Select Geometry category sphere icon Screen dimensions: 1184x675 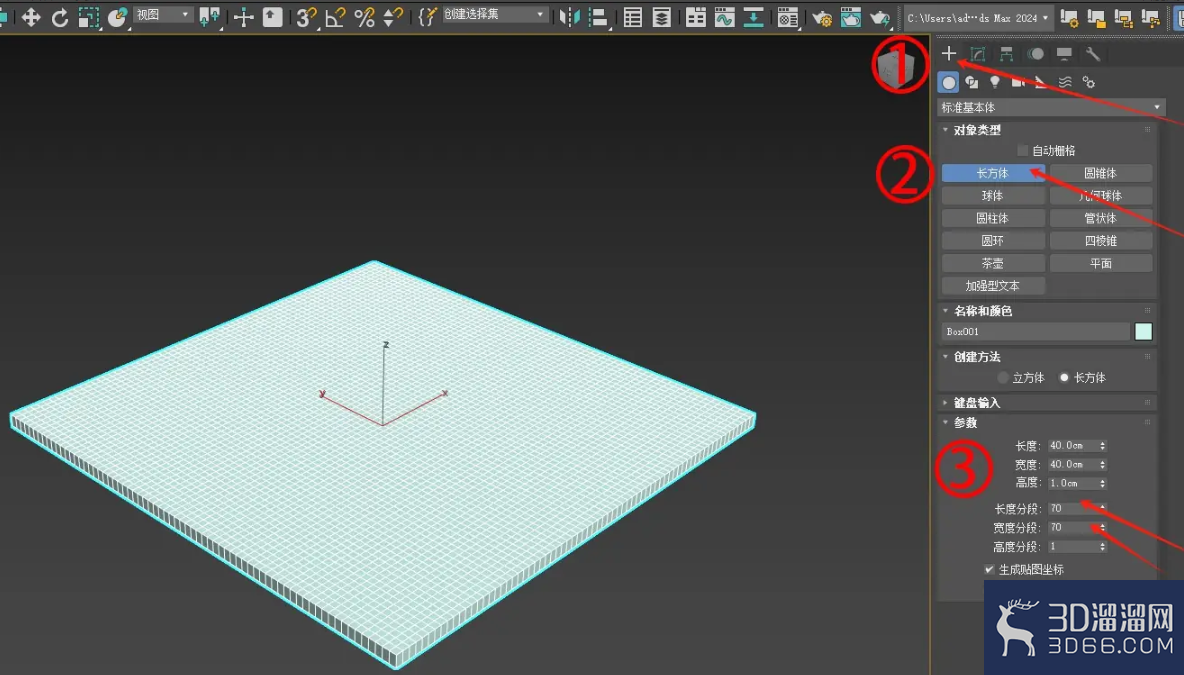click(948, 82)
